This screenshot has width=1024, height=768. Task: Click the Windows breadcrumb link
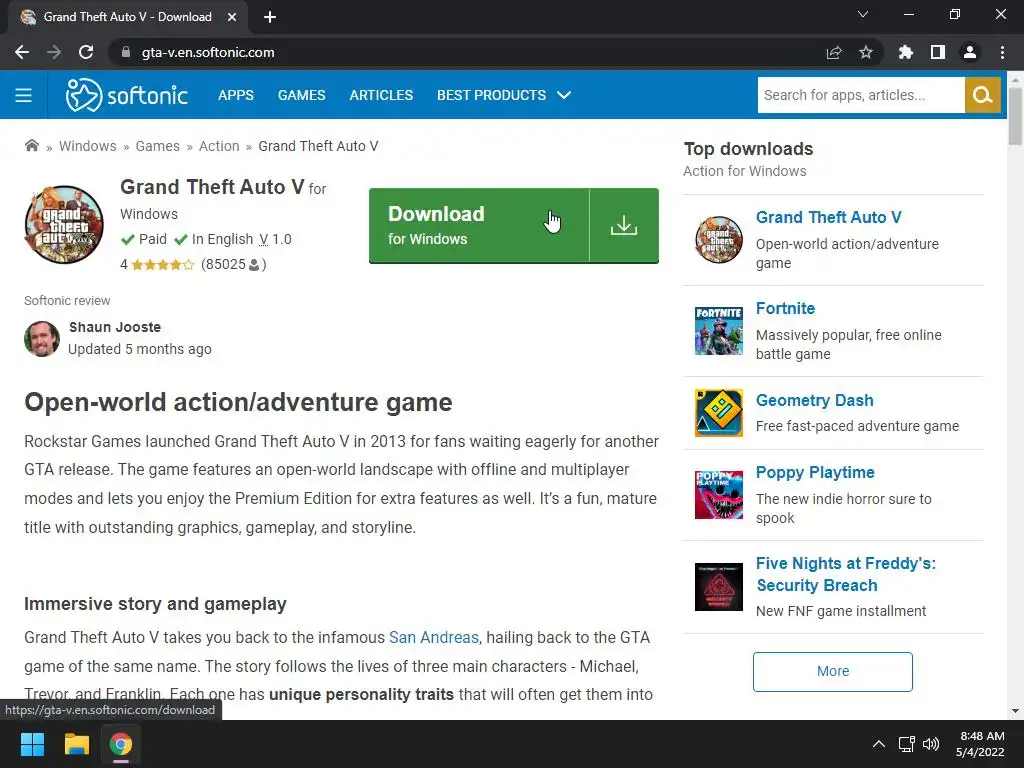[88, 146]
